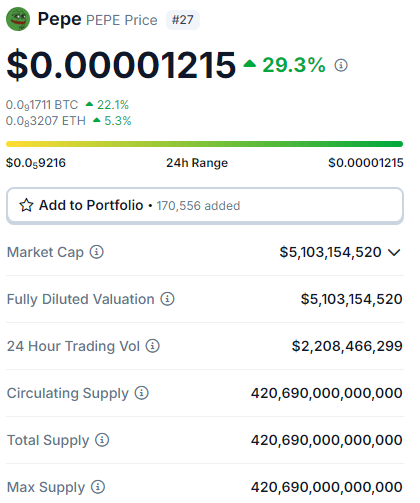Viewport: 420px width, 503px height.
Task: Click the main price $0.00001215
Action: click(x=123, y=66)
